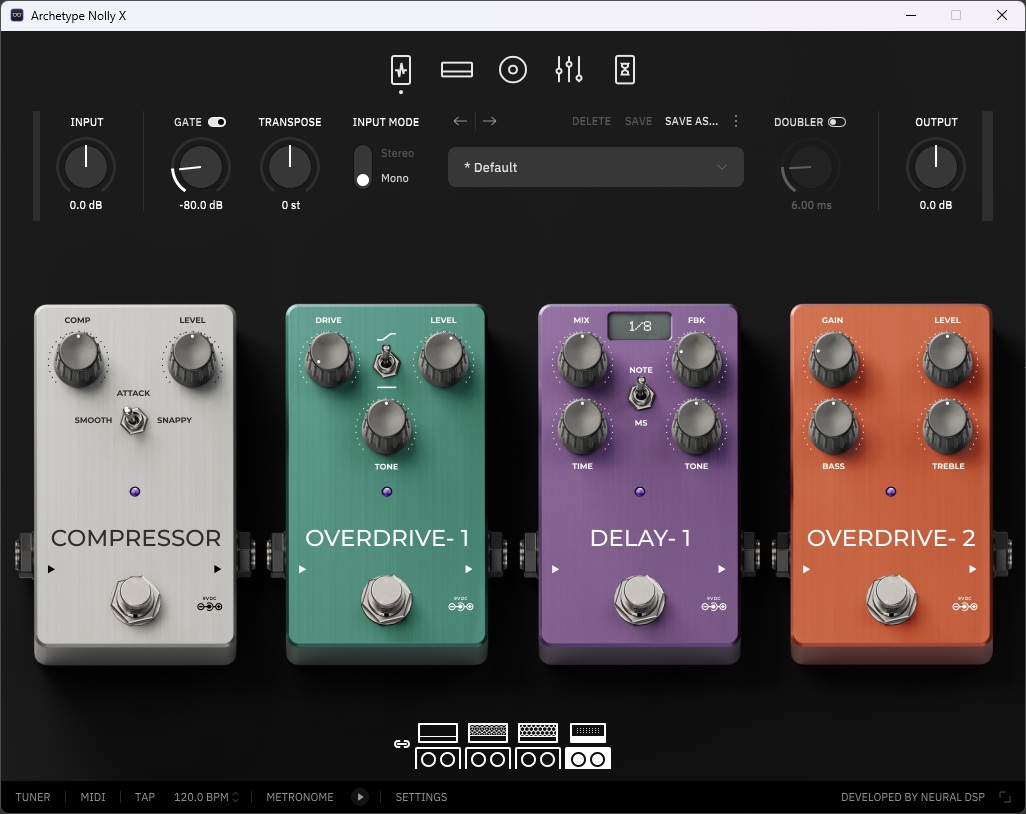The image size is (1026, 814).
Task: Move Compressor pedal with its right arrow
Action: pos(217,569)
